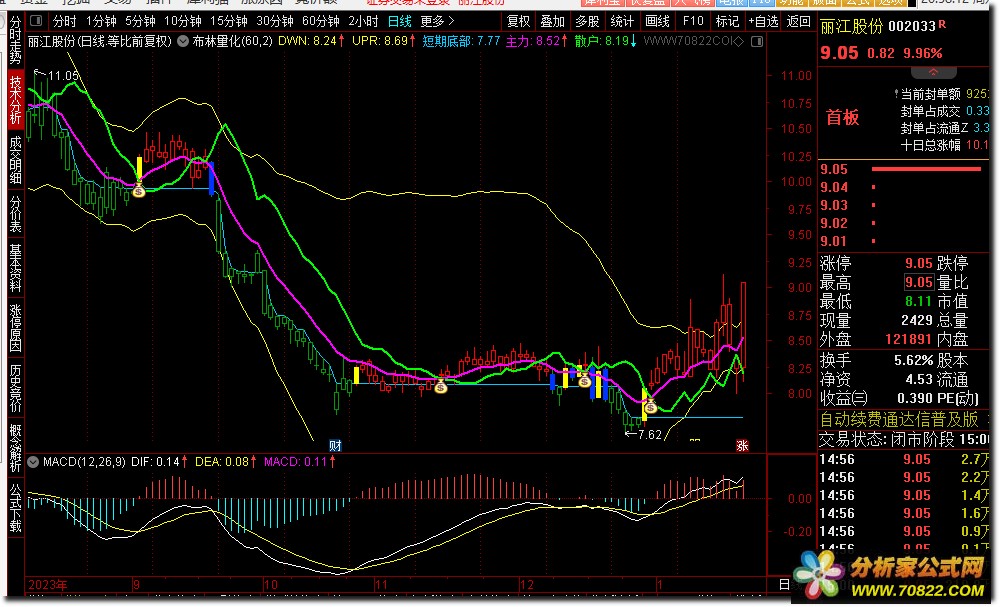Click the toolbar icon left of 分时
The width and height of the screenshot is (1001, 607).
pos(35,21)
